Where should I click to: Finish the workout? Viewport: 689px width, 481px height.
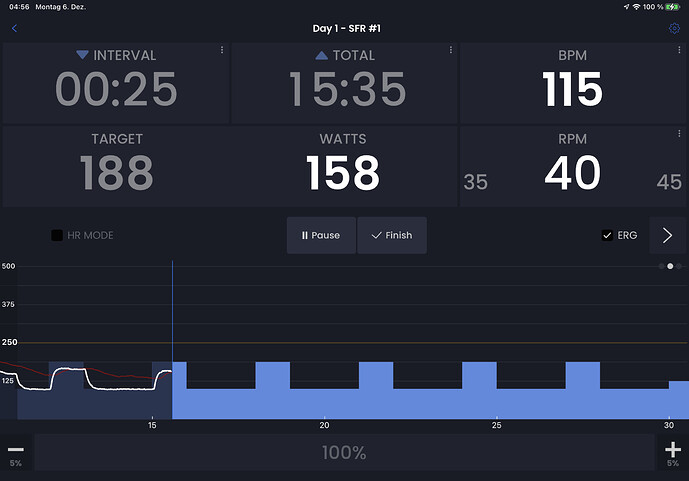pos(392,235)
